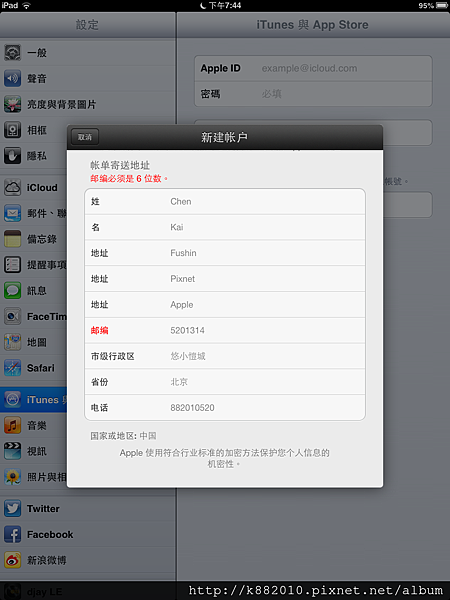
Task: Tap the address field containing Apple
Action: (x=225, y=305)
